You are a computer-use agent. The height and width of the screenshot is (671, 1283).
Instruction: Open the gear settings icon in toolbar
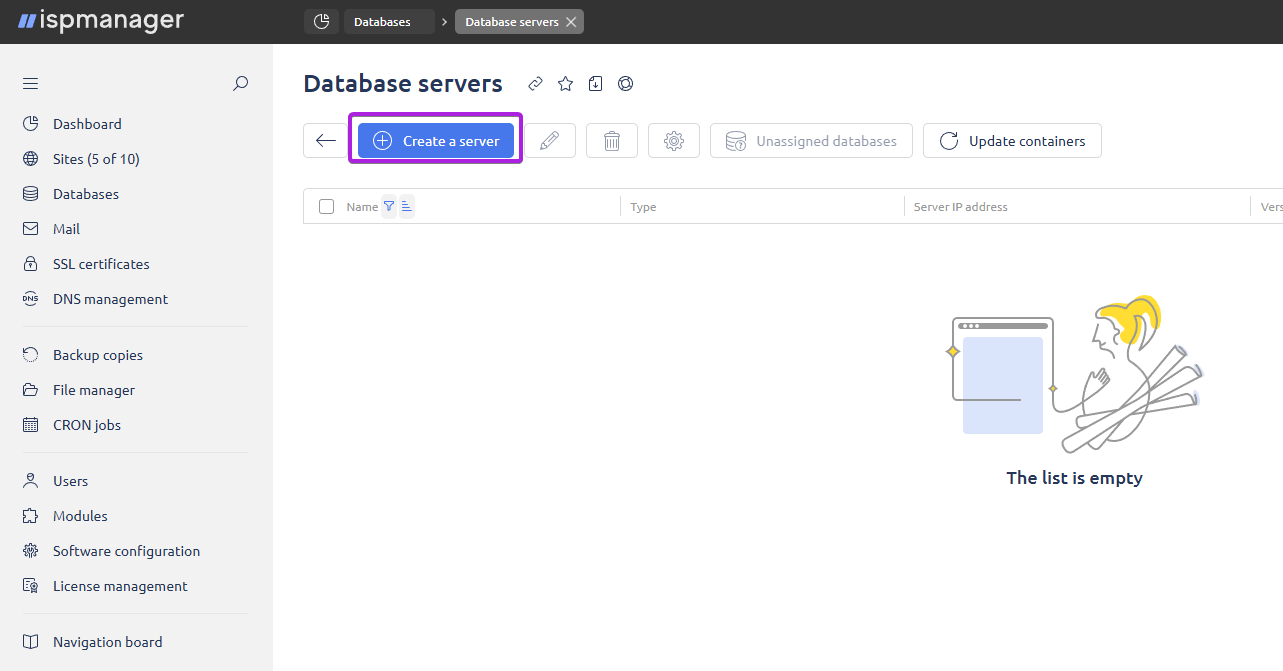674,141
